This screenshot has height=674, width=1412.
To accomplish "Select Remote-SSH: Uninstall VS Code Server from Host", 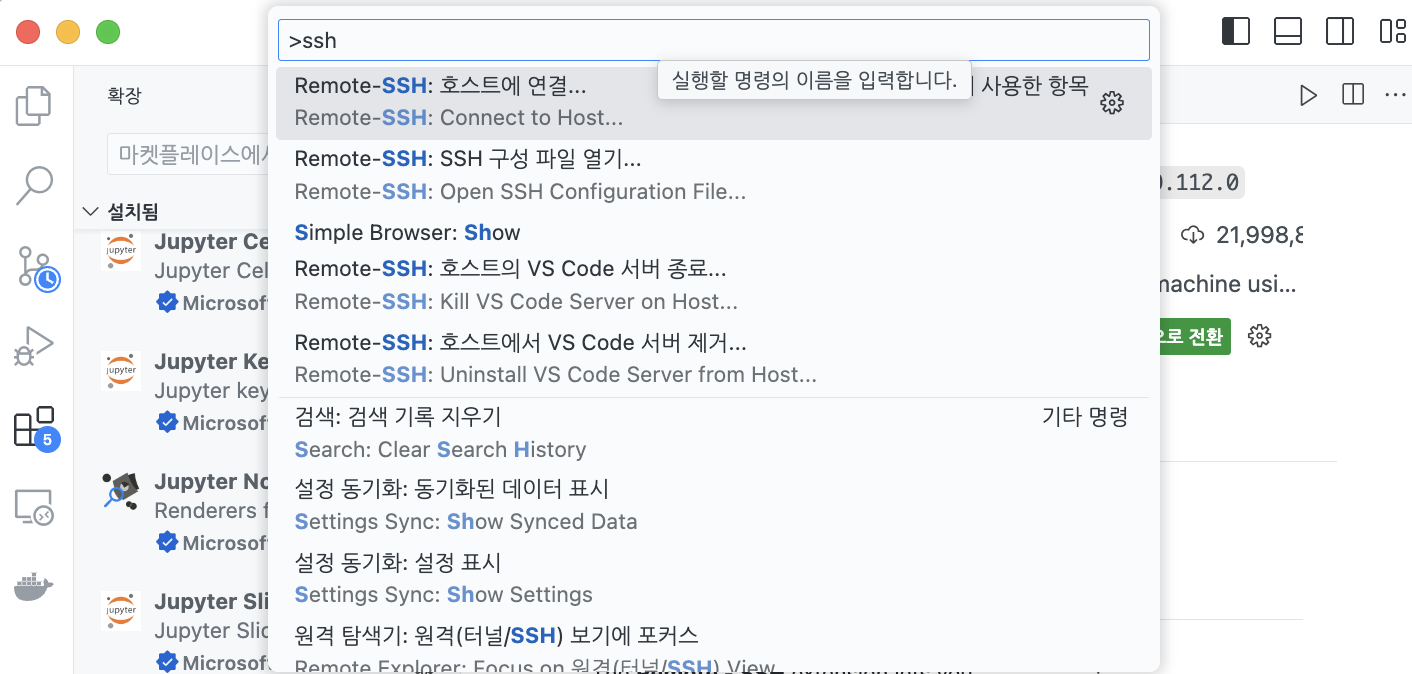I will (714, 359).
